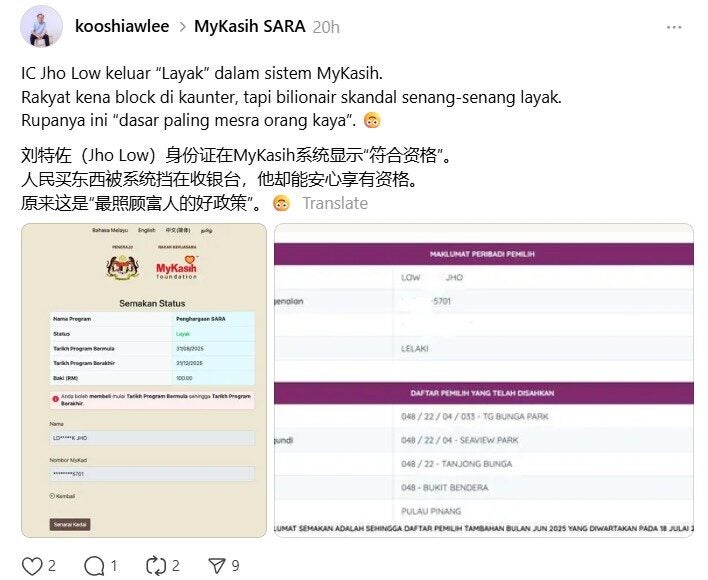Click the MyKasih Foundation logo
The height and width of the screenshot is (580, 708).
177,267
